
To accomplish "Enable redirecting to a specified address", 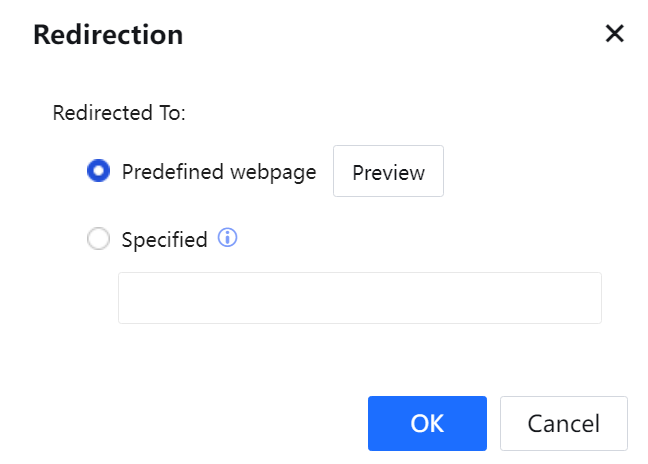I will (x=98, y=240).
